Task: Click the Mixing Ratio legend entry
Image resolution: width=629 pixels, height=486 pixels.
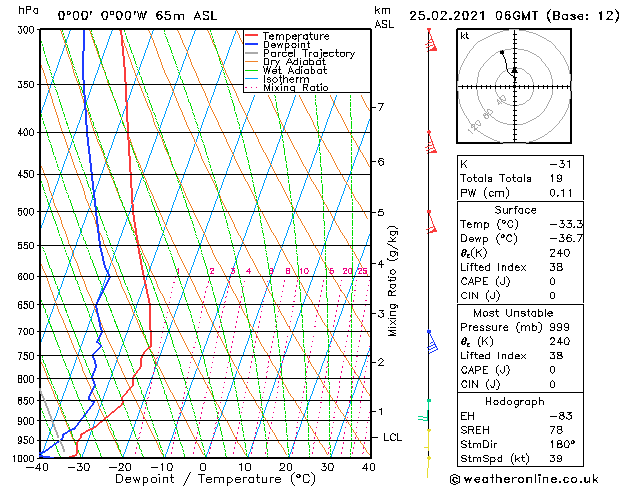Action: (x=287, y=87)
